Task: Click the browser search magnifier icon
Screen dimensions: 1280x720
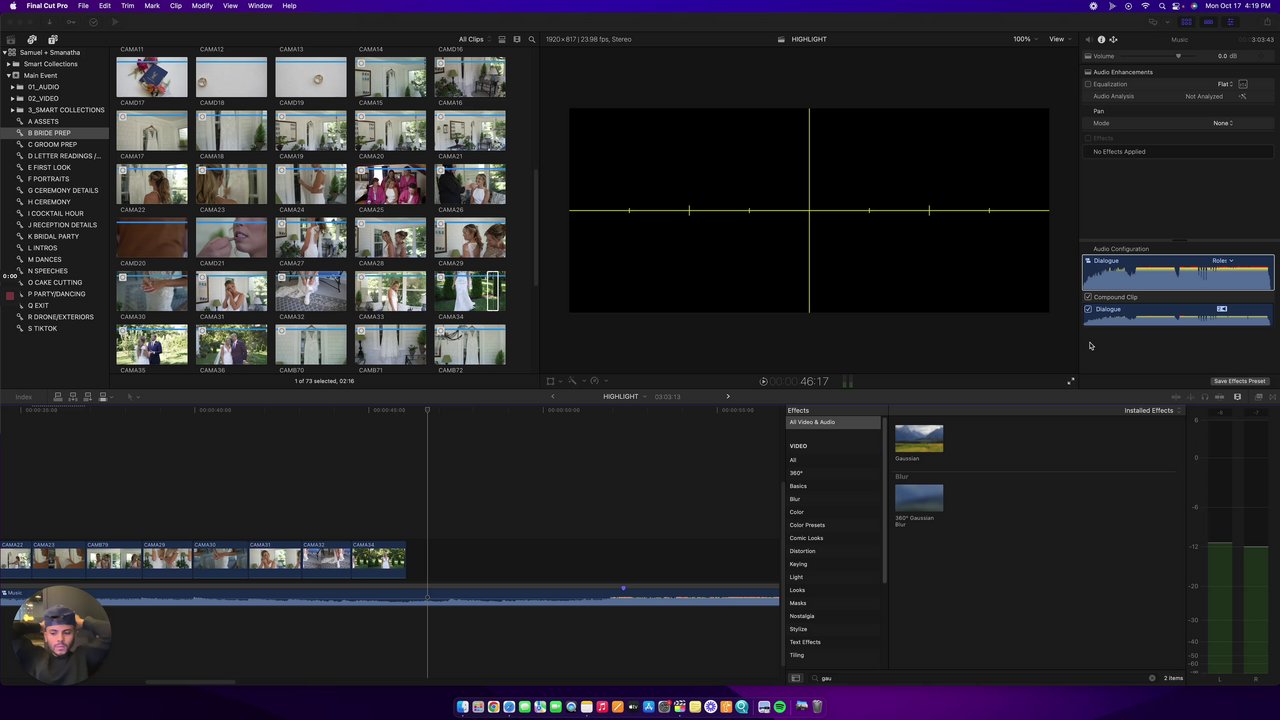Action: pyautogui.click(x=532, y=39)
